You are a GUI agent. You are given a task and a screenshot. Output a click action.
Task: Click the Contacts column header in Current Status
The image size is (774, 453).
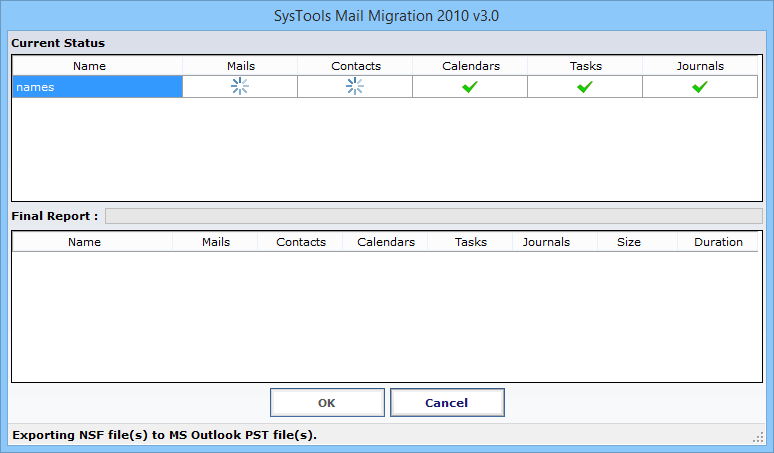(x=355, y=66)
